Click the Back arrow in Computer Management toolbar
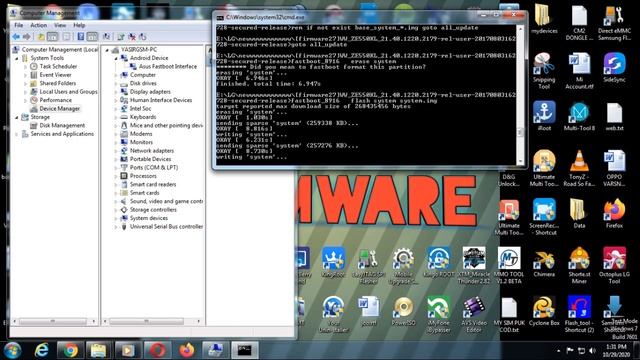The width and height of the screenshot is (640, 360). coord(16,37)
